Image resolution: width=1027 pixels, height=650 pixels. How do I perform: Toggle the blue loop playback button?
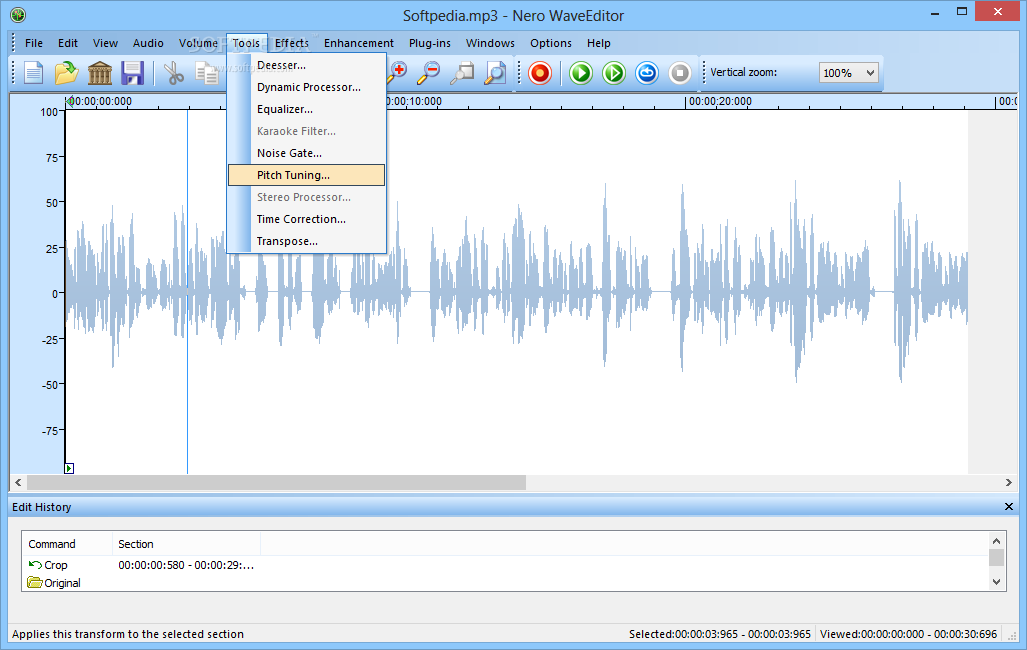tap(646, 73)
